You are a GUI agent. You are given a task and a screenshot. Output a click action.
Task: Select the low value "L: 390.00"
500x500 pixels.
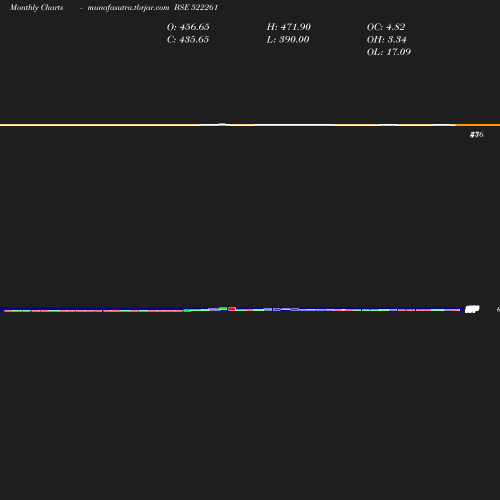pos(288,39)
